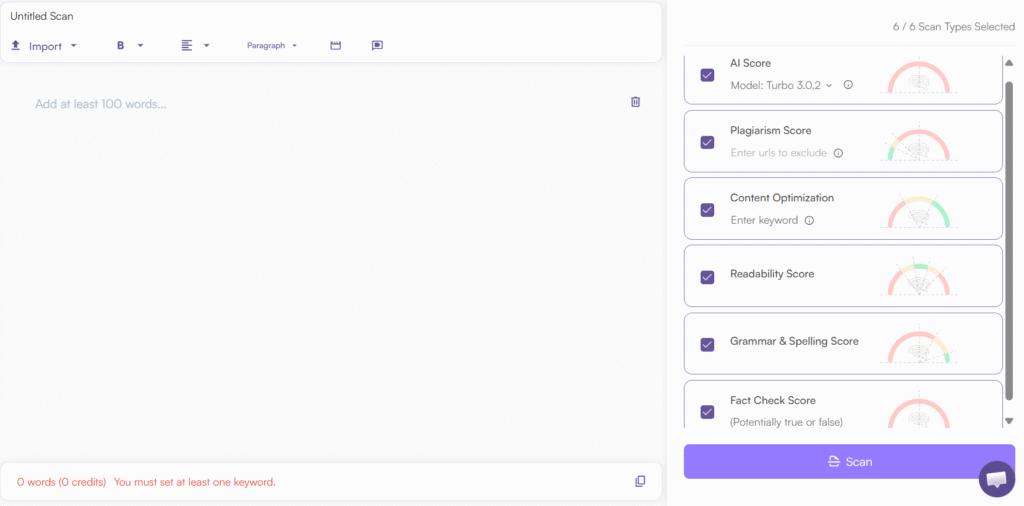Open the Model: Turbo 3.0.2 dropdown
Screen dimensions: 1024x506
pyautogui.click(x=782, y=85)
